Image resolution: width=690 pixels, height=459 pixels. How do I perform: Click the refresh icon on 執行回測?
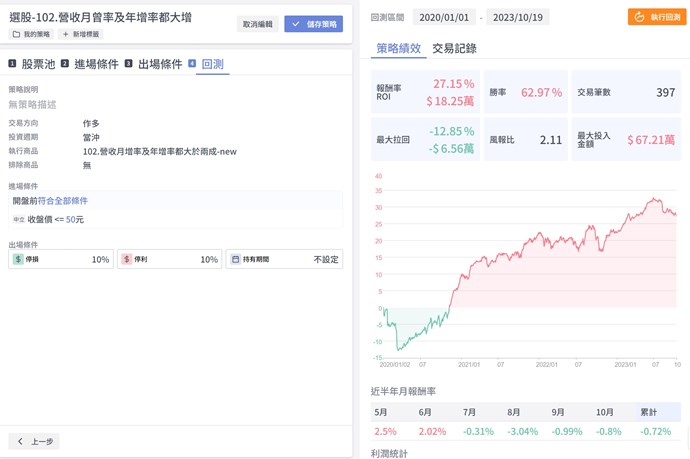pyautogui.click(x=639, y=18)
